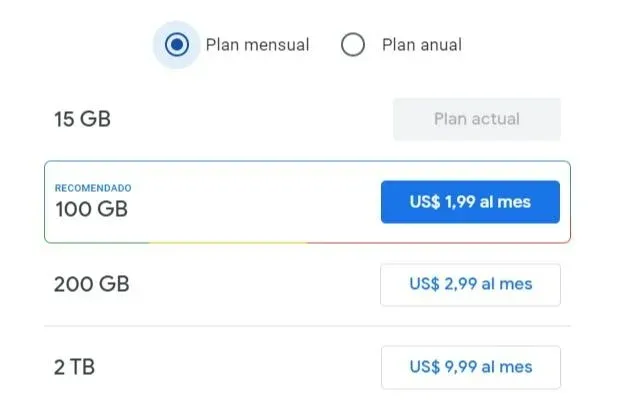Buy 100 GB for US$ 1,99 al mes
This screenshot has width=622, height=417.
coord(470,202)
